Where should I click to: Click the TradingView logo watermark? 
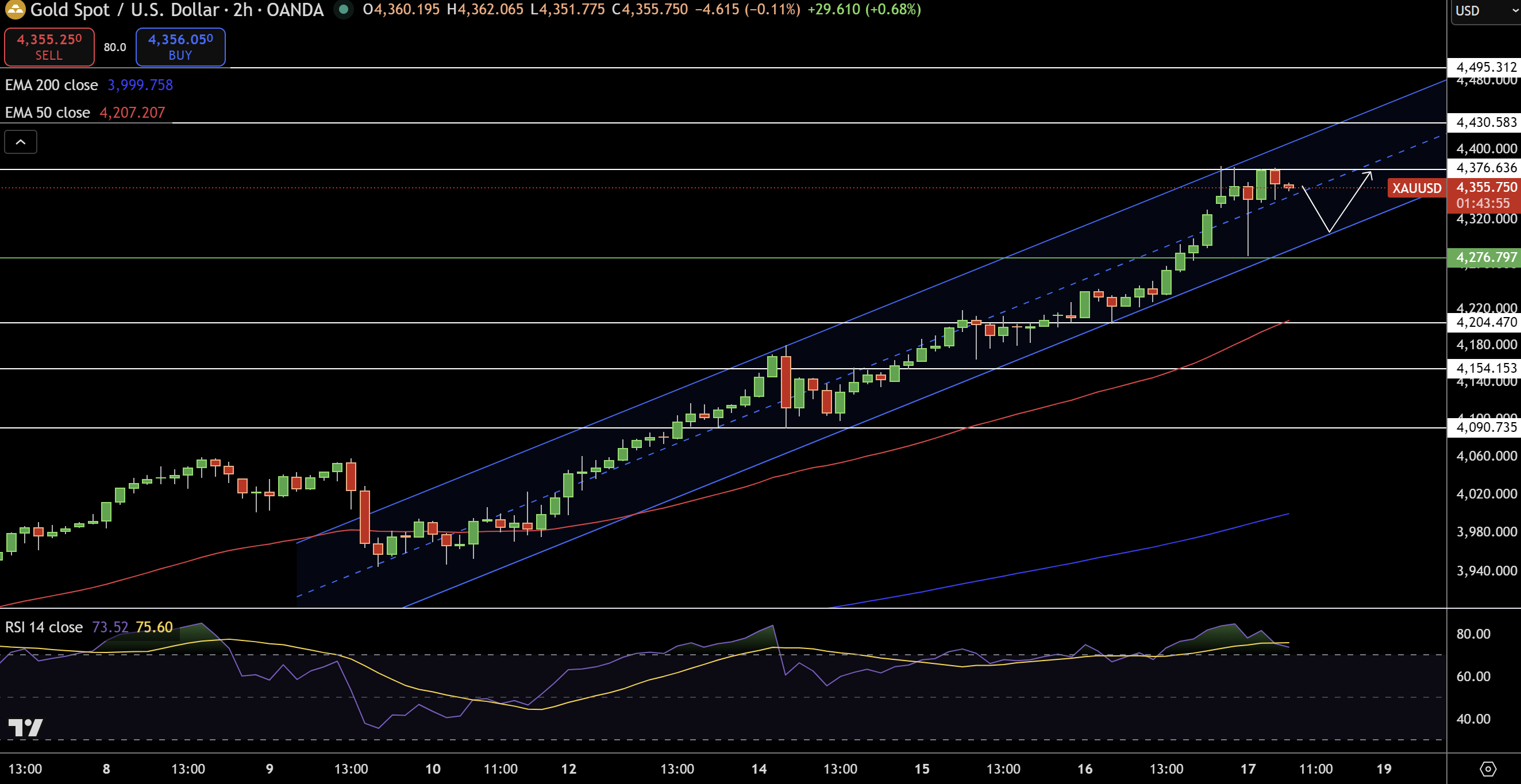(25, 727)
